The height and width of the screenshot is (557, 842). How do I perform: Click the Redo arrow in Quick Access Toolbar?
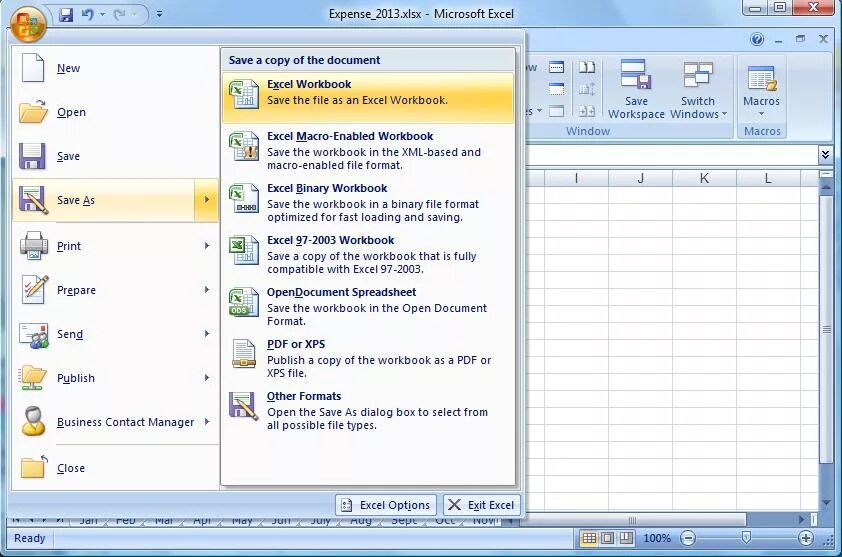[x=119, y=15]
